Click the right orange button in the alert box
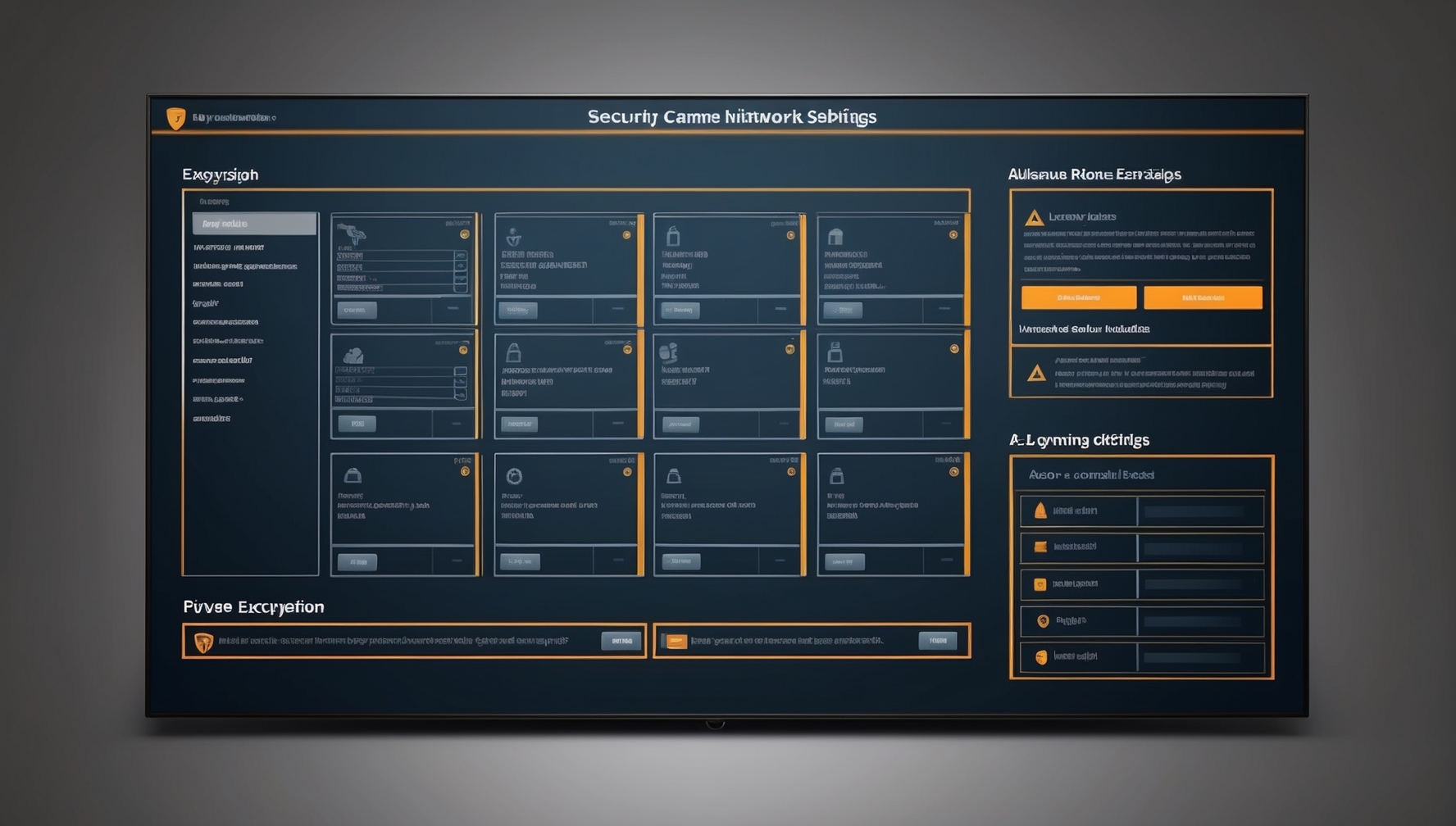 coord(1203,297)
